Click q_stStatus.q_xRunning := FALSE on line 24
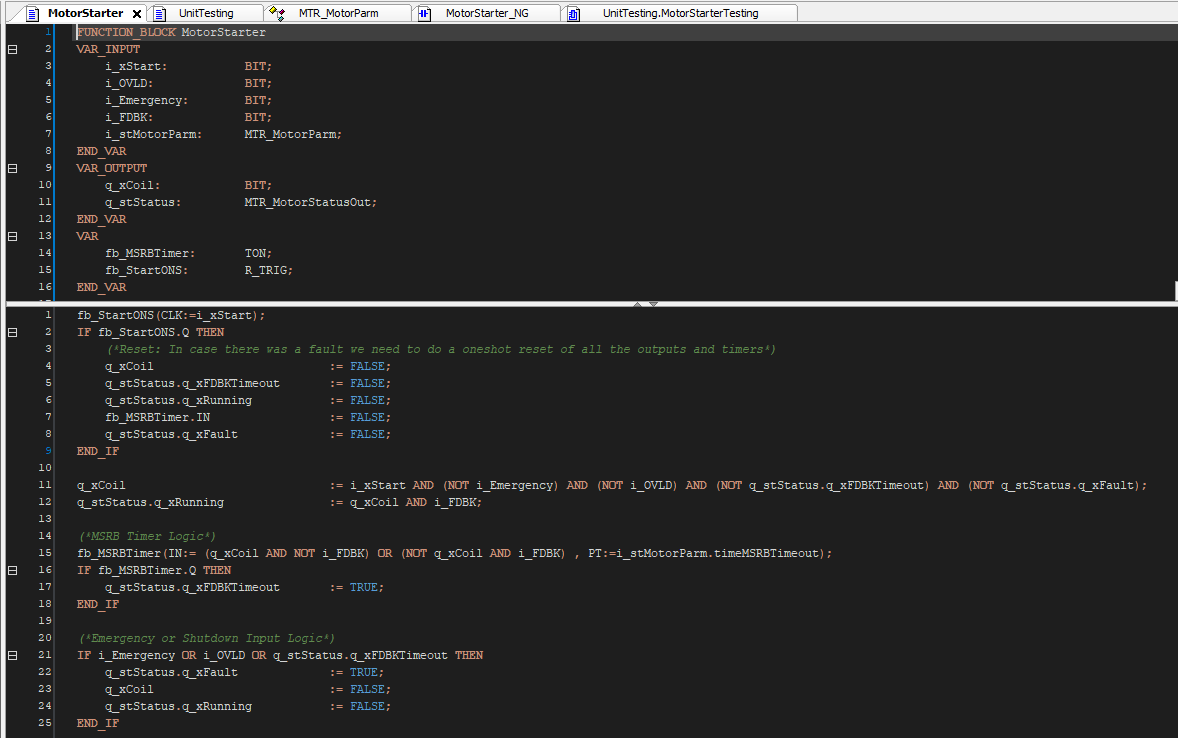Viewport: 1178px width, 738px height. click(248, 706)
